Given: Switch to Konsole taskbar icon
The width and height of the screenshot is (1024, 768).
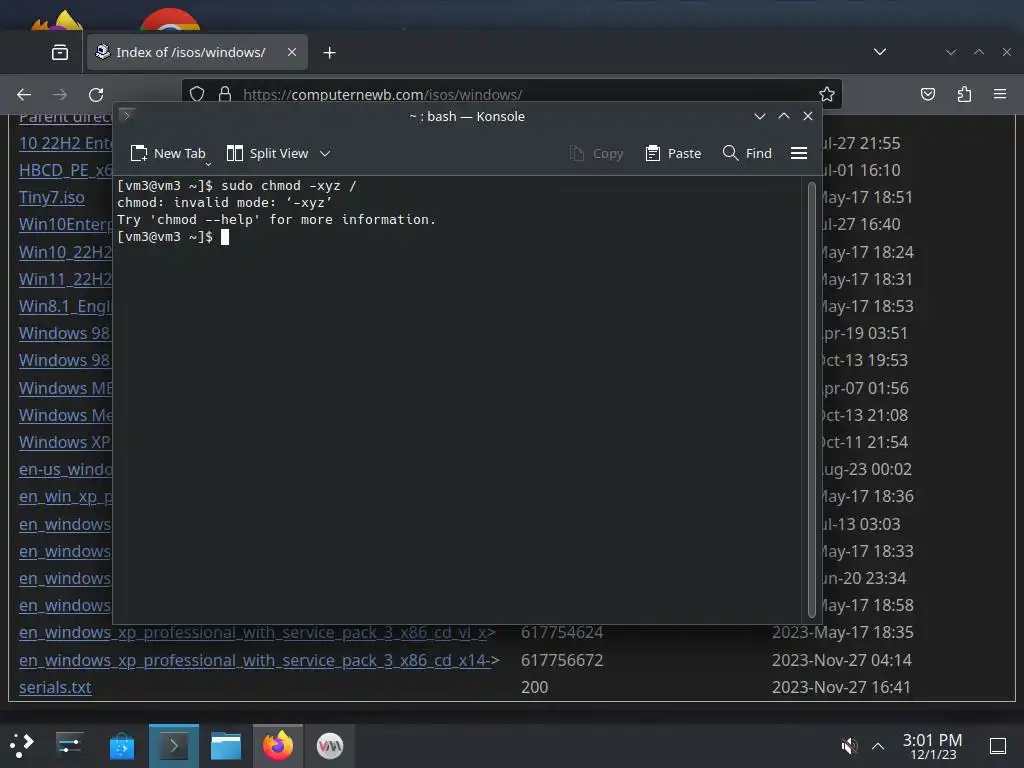Looking at the screenshot, I should click(x=174, y=746).
